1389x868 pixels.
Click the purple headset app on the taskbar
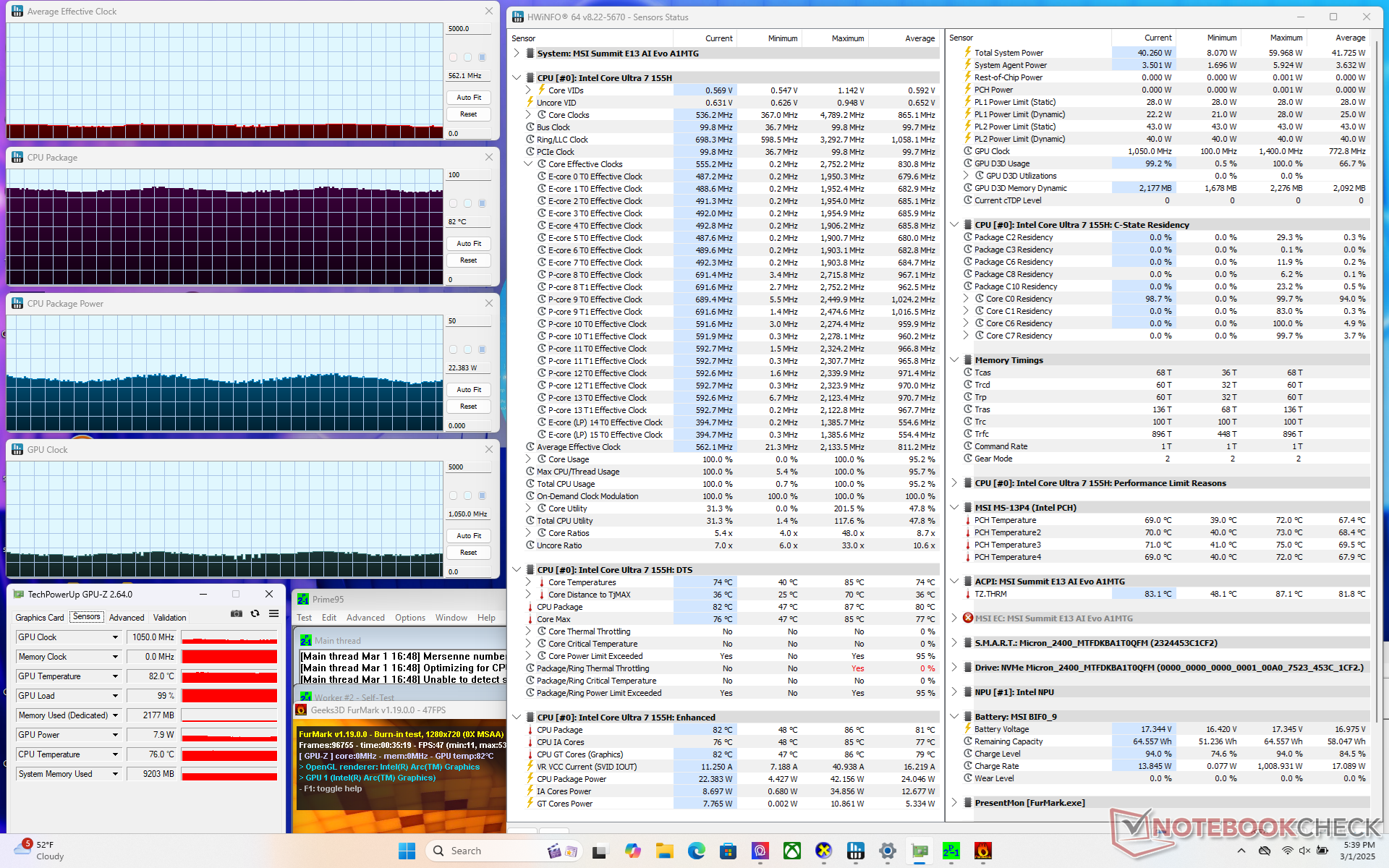[x=760, y=851]
